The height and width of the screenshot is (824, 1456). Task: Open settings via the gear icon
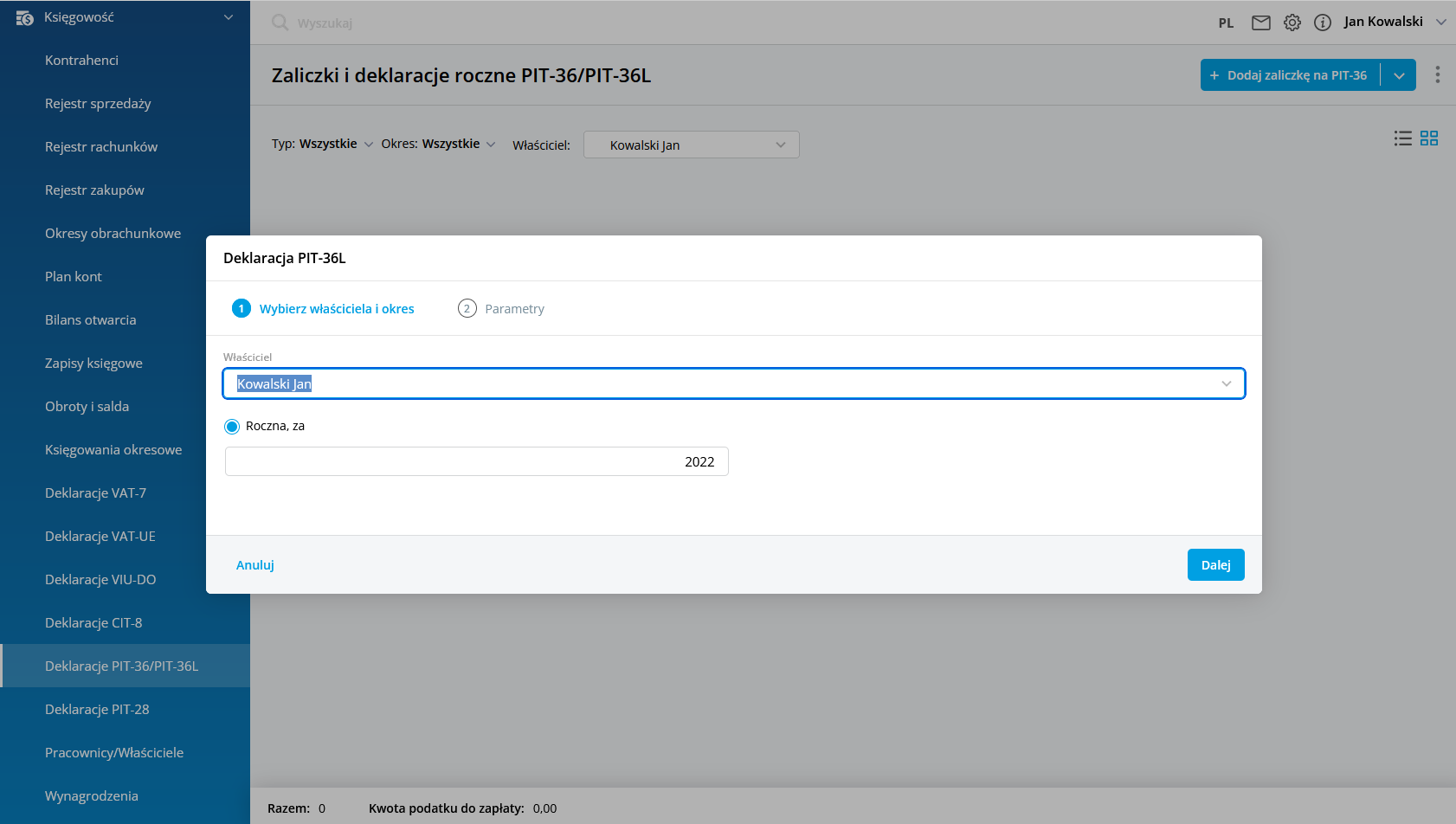click(1292, 23)
